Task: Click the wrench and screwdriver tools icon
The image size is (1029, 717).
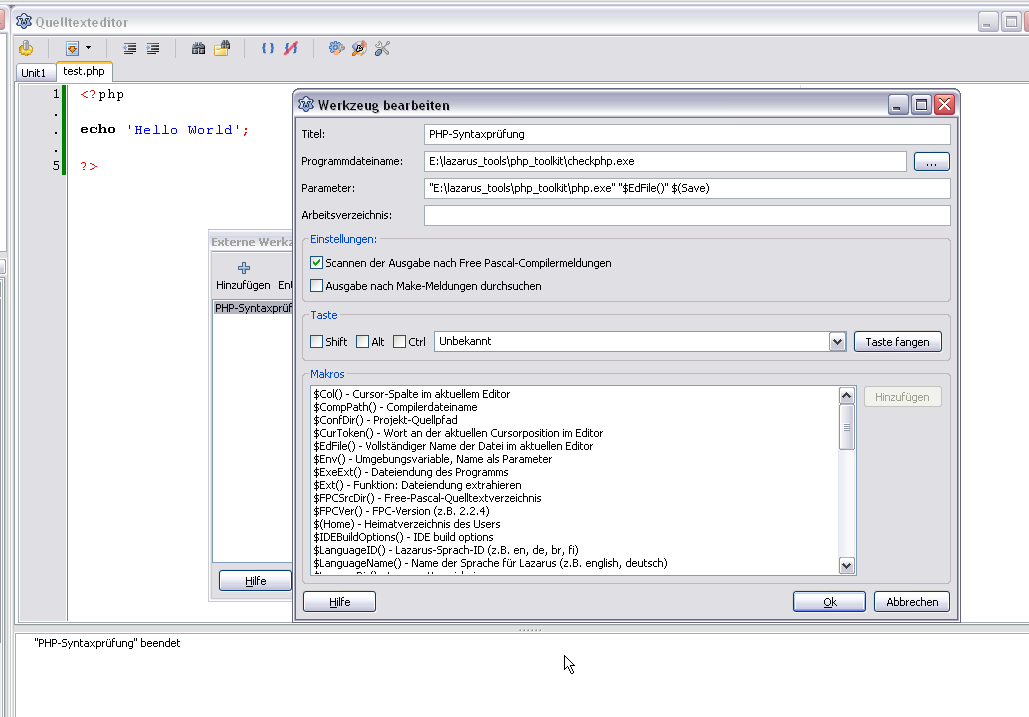Action: [382, 48]
